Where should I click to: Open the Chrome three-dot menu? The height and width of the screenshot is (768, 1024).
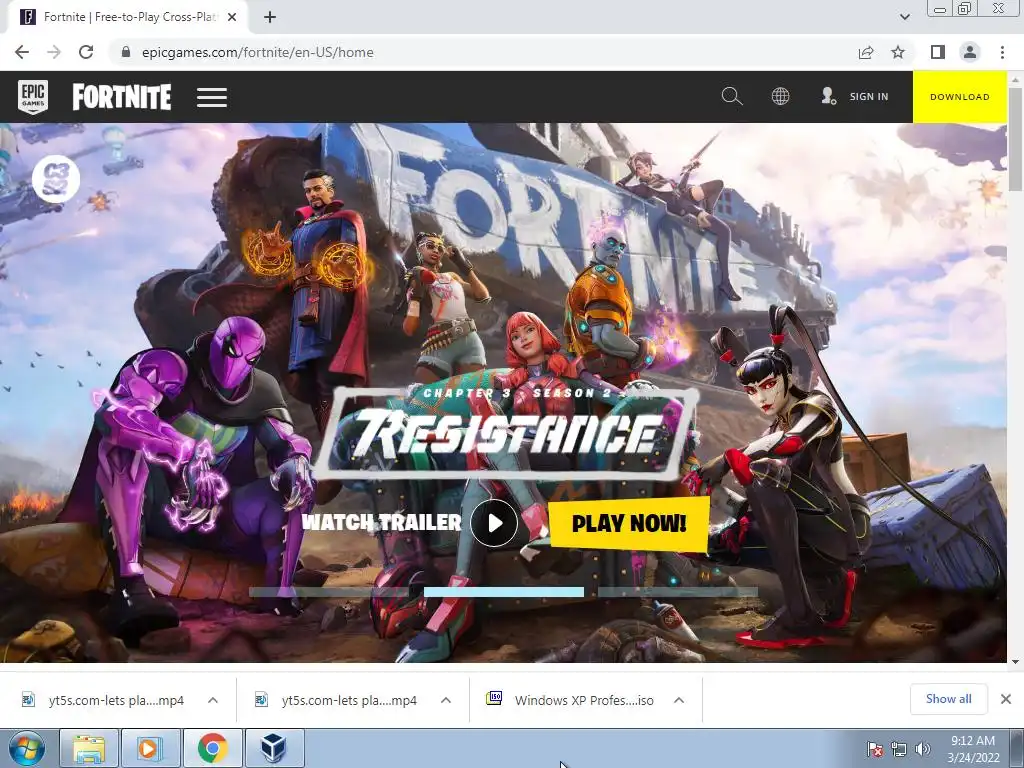pyautogui.click(x=1002, y=52)
